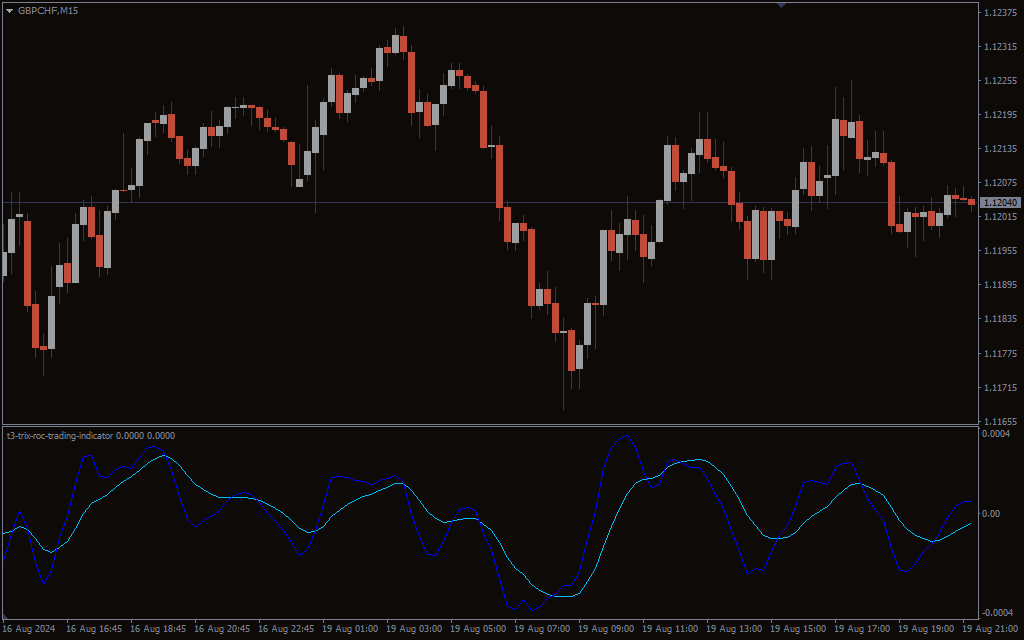Click the 19 Aug 03:00 time label
Image resolution: width=1024 pixels, height=640 pixels.
pos(415,630)
